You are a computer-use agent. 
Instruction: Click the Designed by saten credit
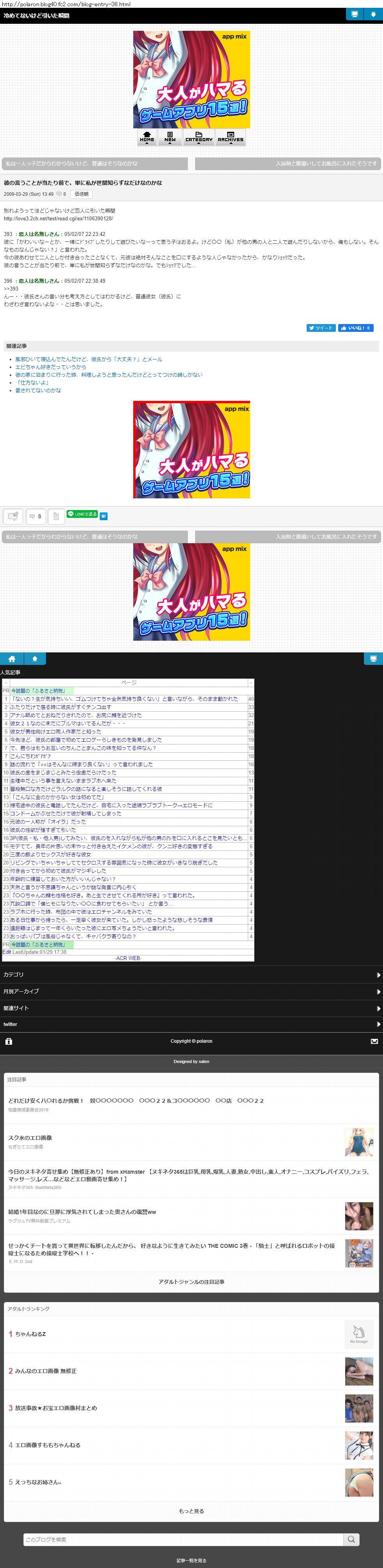click(192, 1061)
